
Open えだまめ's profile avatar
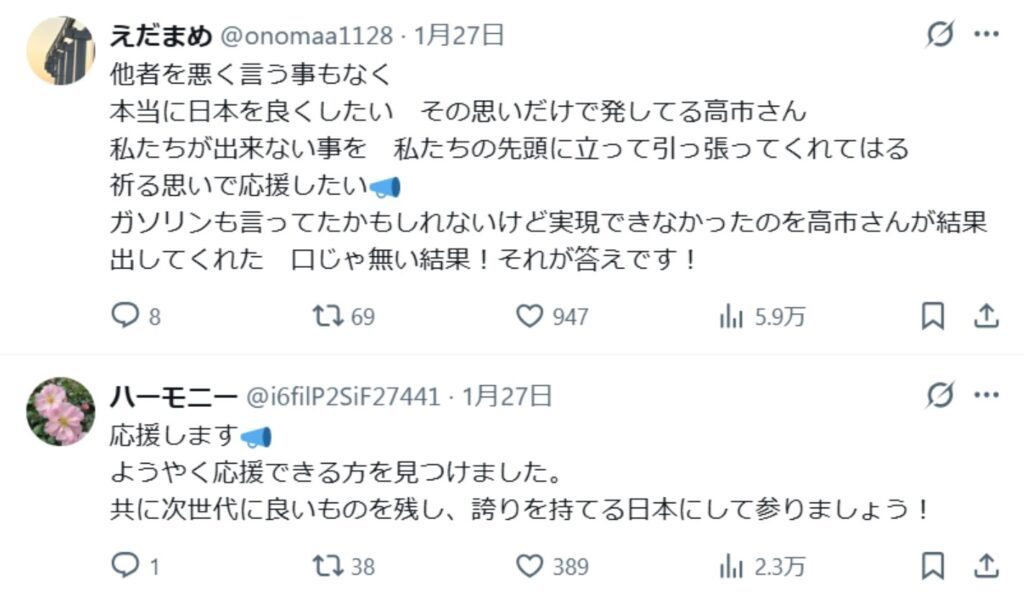60,50
